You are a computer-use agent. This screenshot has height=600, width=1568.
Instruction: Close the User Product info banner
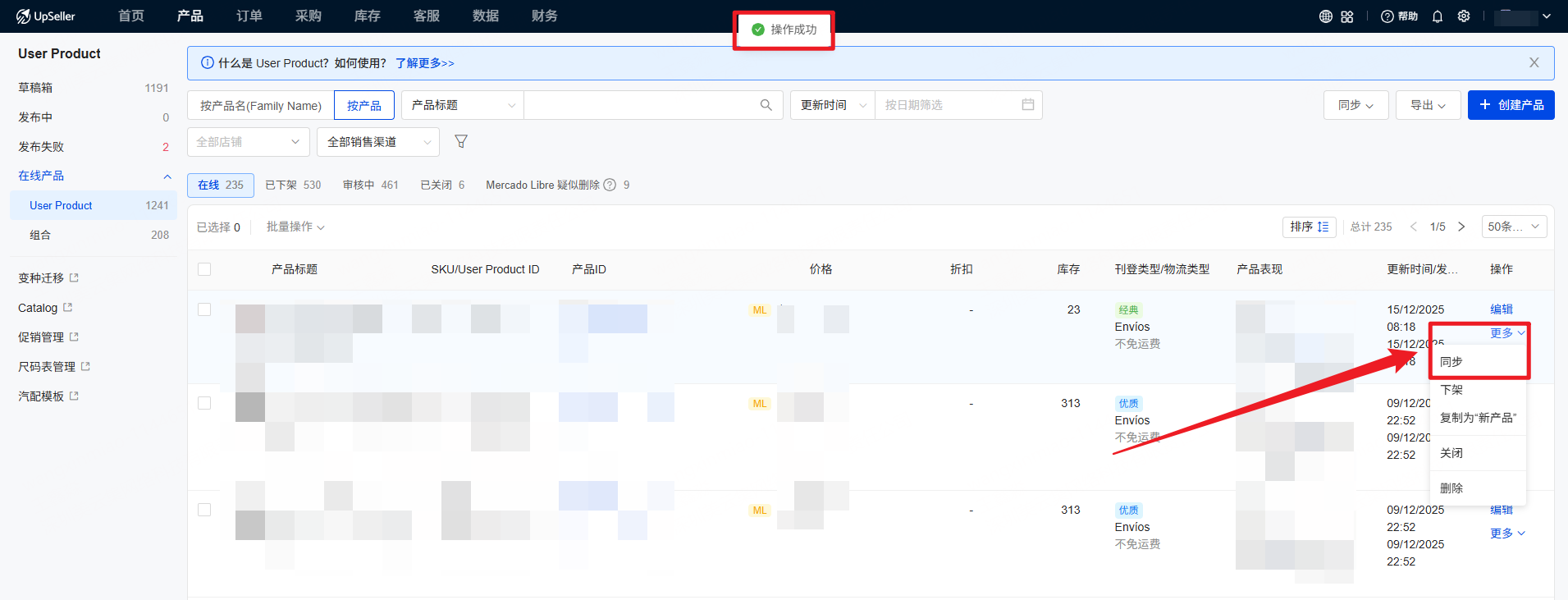pyautogui.click(x=1534, y=63)
